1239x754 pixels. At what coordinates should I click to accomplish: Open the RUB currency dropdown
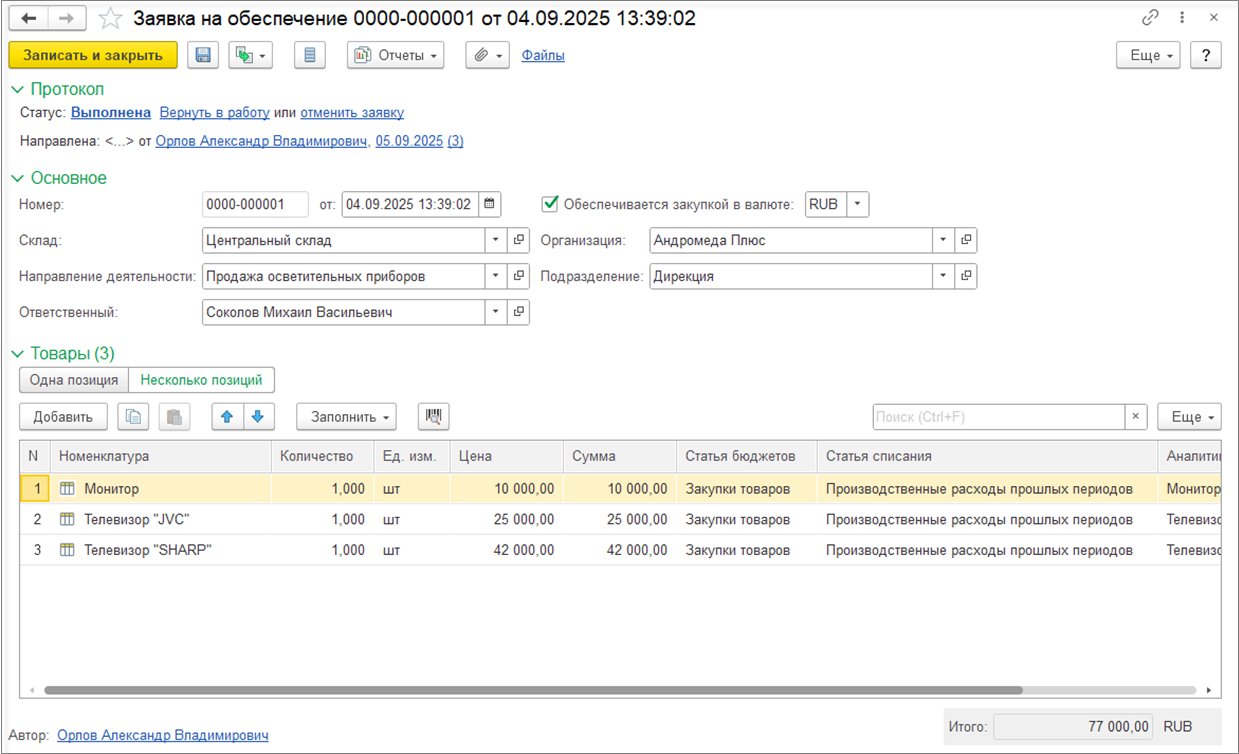[x=858, y=204]
